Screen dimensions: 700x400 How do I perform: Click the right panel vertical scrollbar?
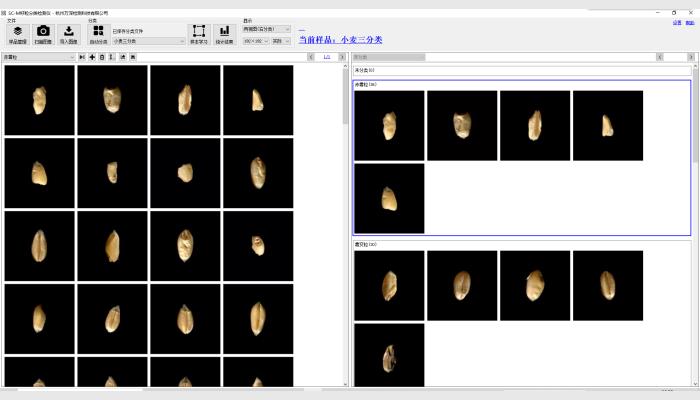point(695,200)
